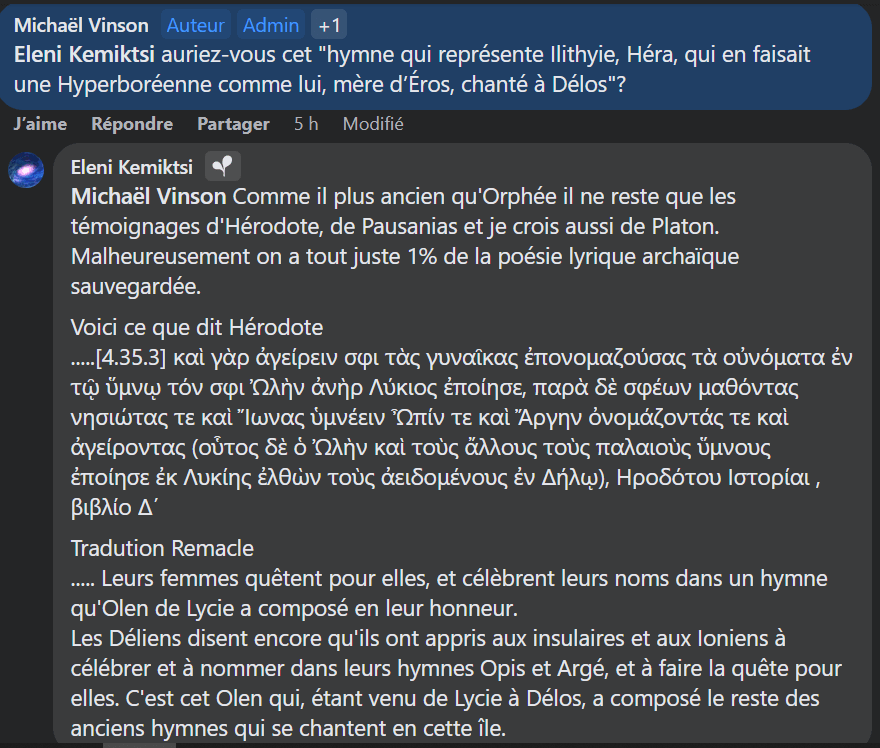This screenshot has height=748, width=880.
Task: Click Eleni Kemiktsi's galaxy profile picture
Action: click(x=26, y=171)
